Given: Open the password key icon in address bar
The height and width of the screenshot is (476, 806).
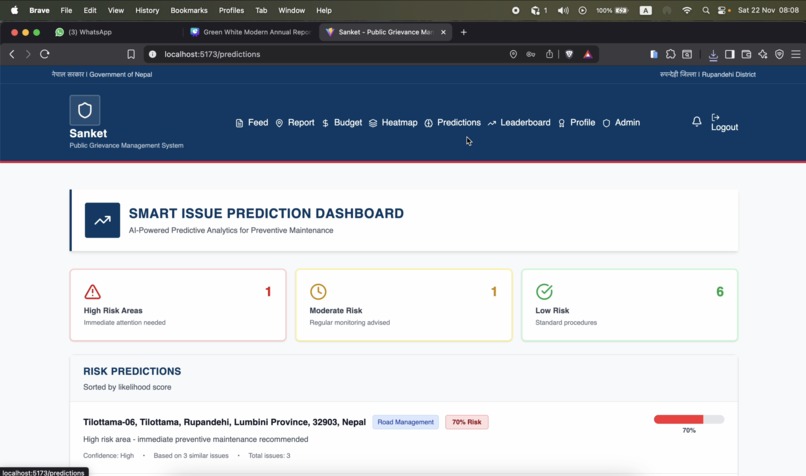Looking at the screenshot, I should pos(531,54).
